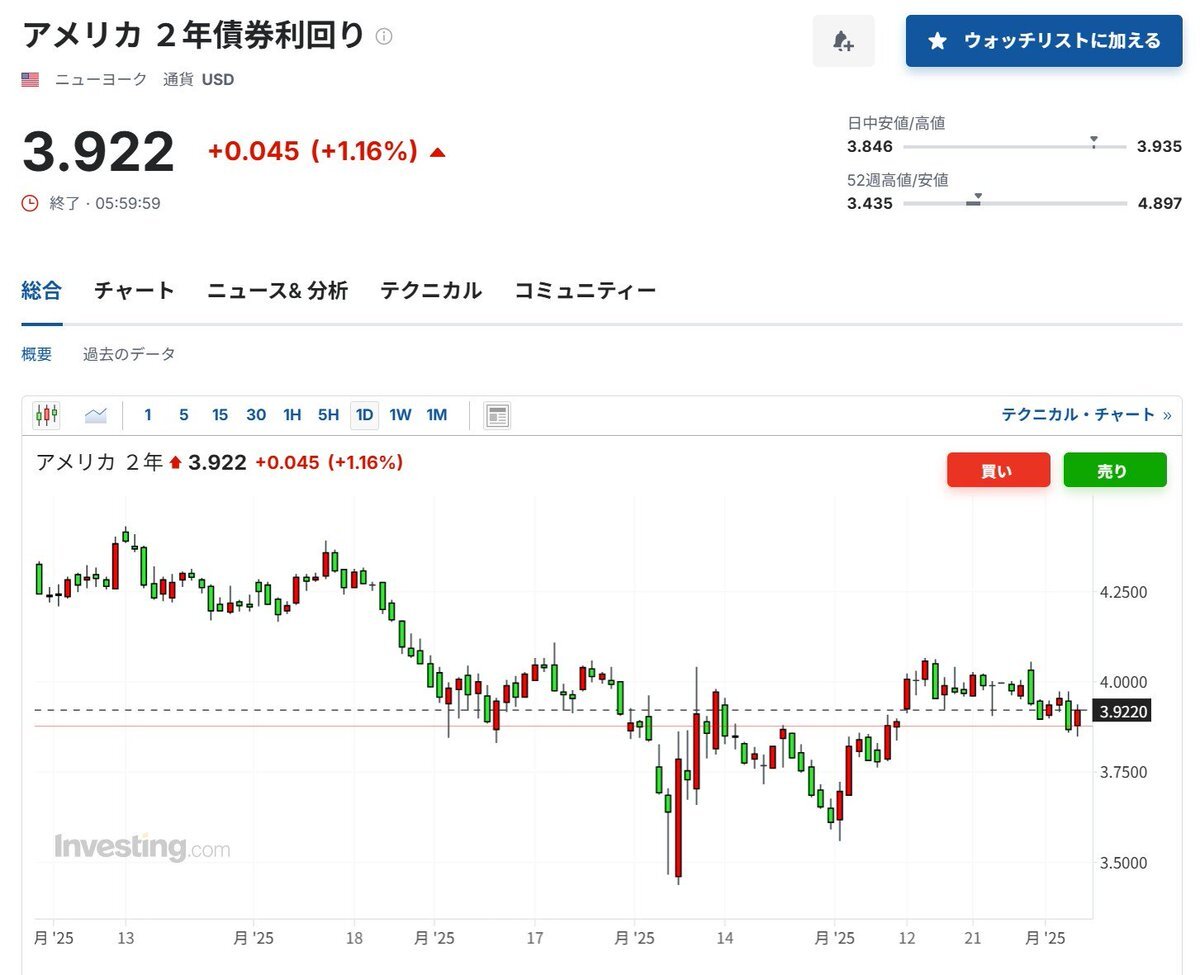Click the アメリカ ２年 chart legend title
Screen dimensions: 1200x975
99,462
